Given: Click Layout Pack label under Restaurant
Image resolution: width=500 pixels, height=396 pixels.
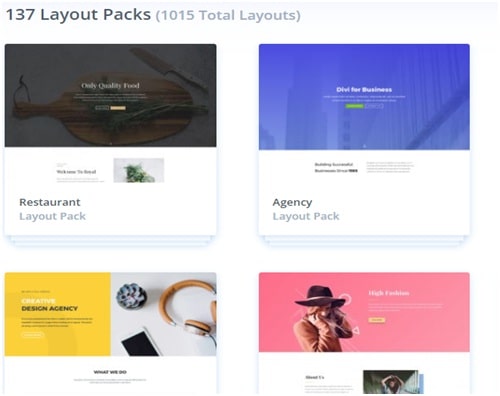Looking at the screenshot, I should [52, 216].
